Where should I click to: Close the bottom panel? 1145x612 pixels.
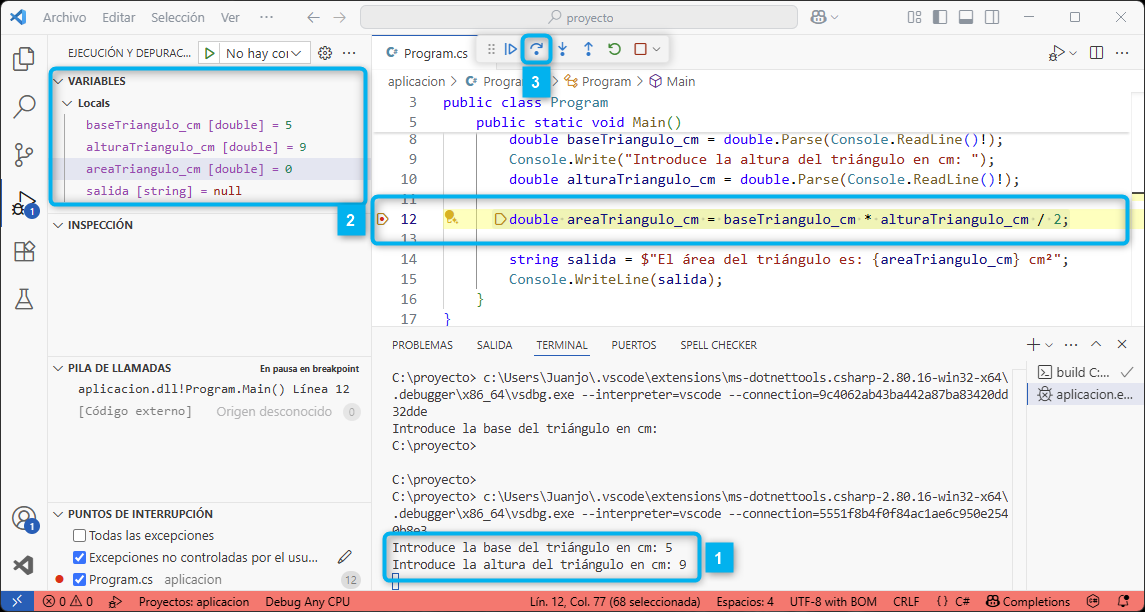pos(1122,345)
